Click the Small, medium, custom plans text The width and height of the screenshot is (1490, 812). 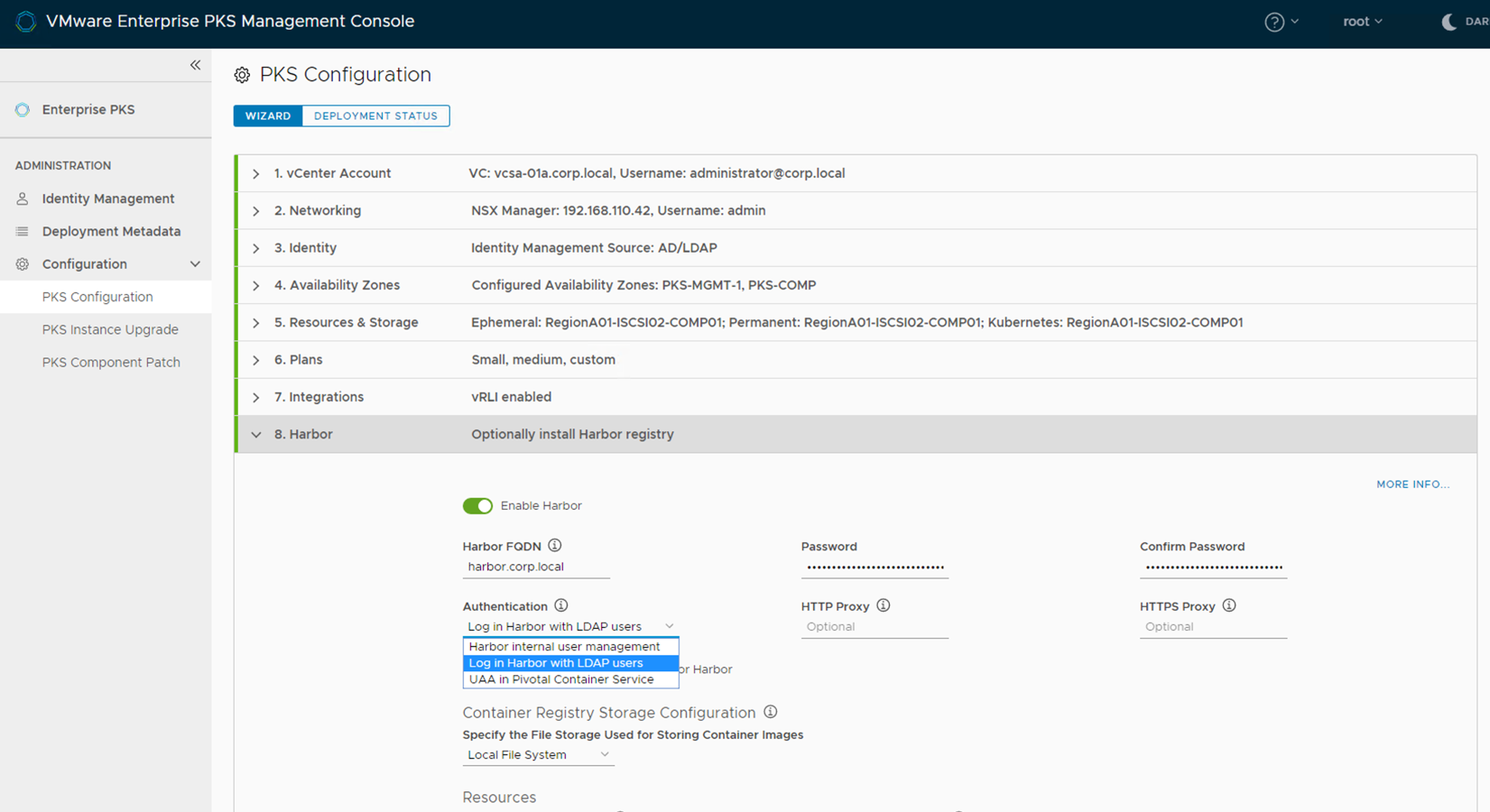point(543,360)
